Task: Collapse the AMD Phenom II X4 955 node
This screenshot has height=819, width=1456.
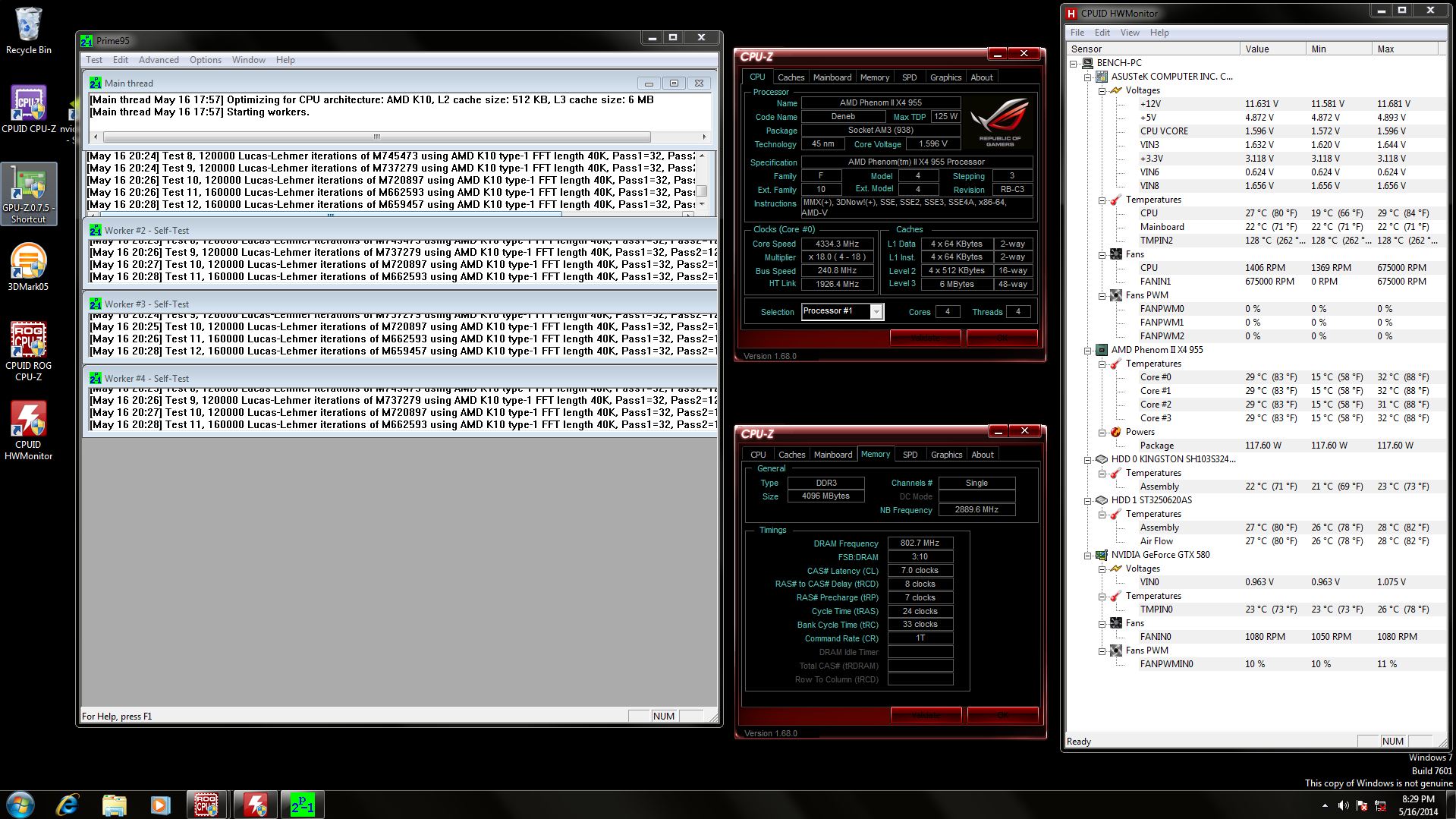Action: click(x=1087, y=350)
